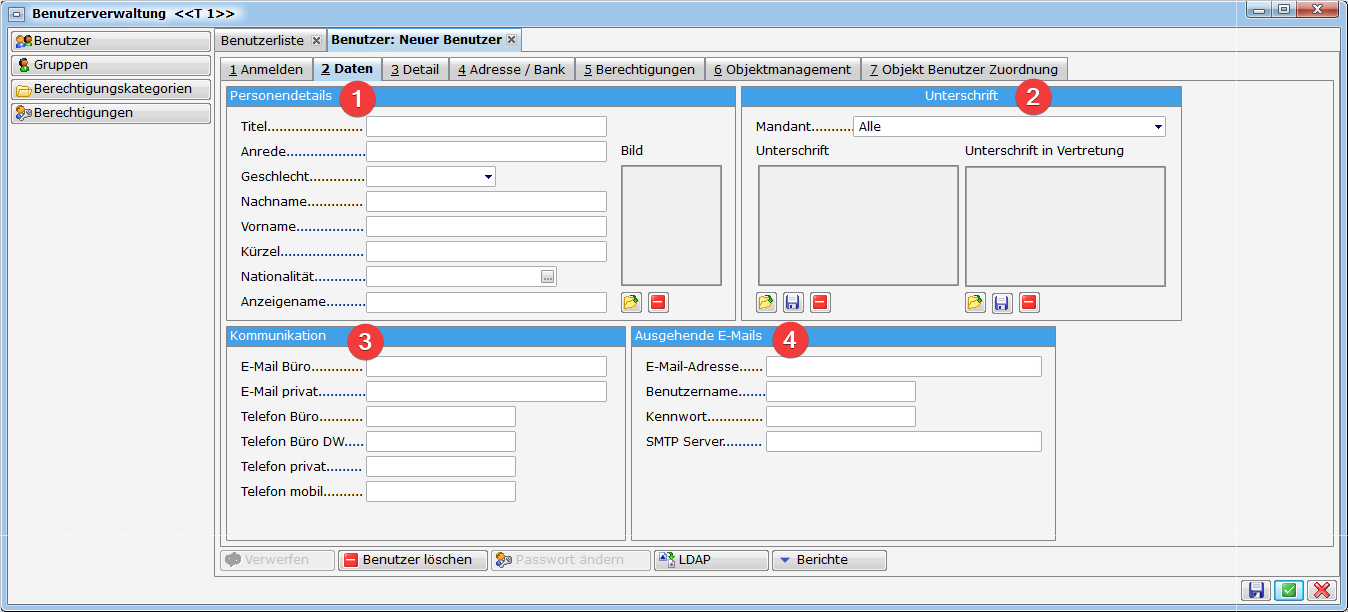Close the Benutzerliste tab
Image resolution: width=1348 pixels, height=612 pixels.
pyautogui.click(x=316, y=40)
